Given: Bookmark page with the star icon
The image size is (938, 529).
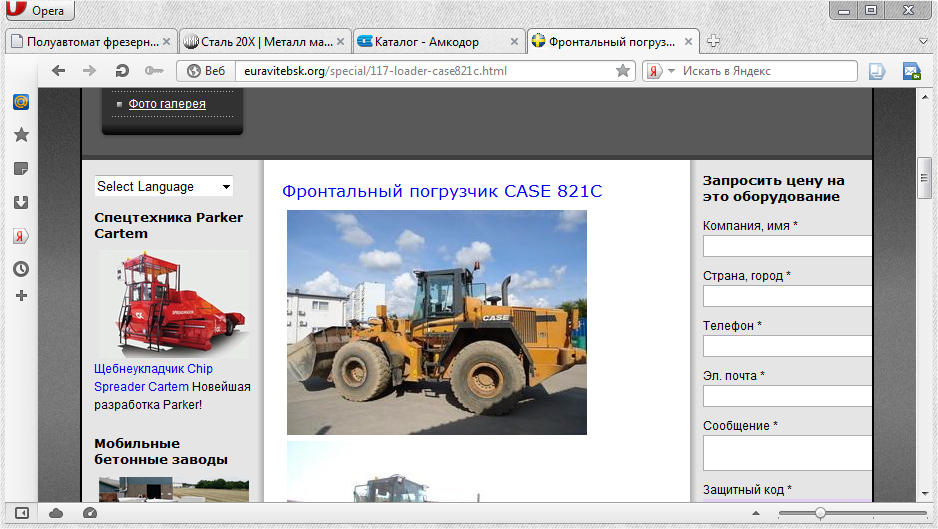Looking at the screenshot, I should pyautogui.click(x=623, y=71).
